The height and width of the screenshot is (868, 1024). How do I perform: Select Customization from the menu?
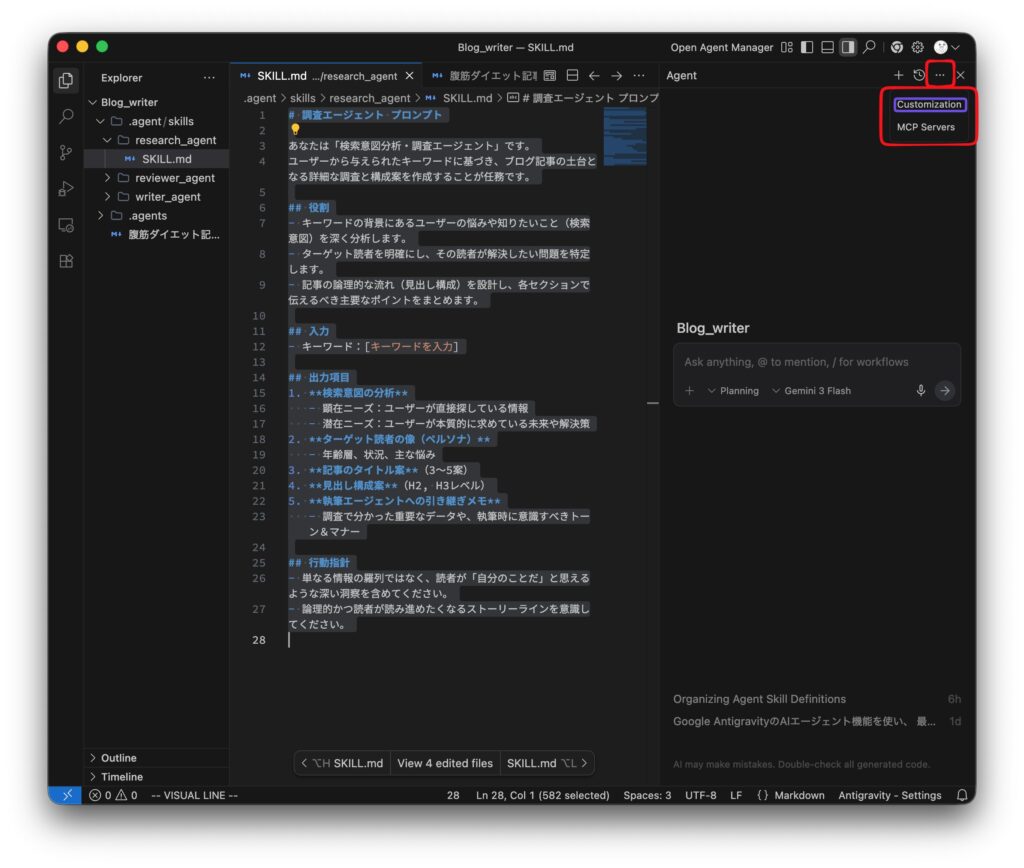point(929,105)
